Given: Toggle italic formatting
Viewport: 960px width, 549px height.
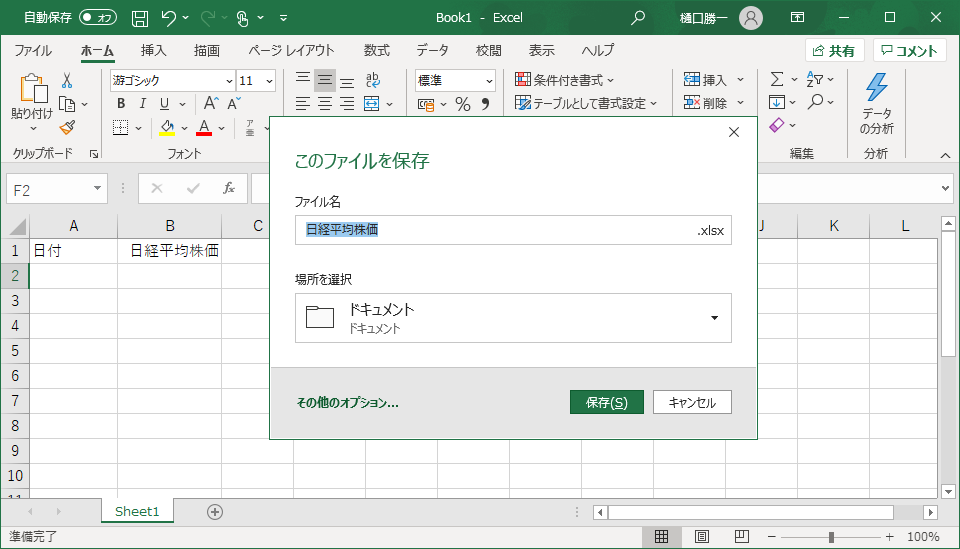Looking at the screenshot, I should pos(143,103).
